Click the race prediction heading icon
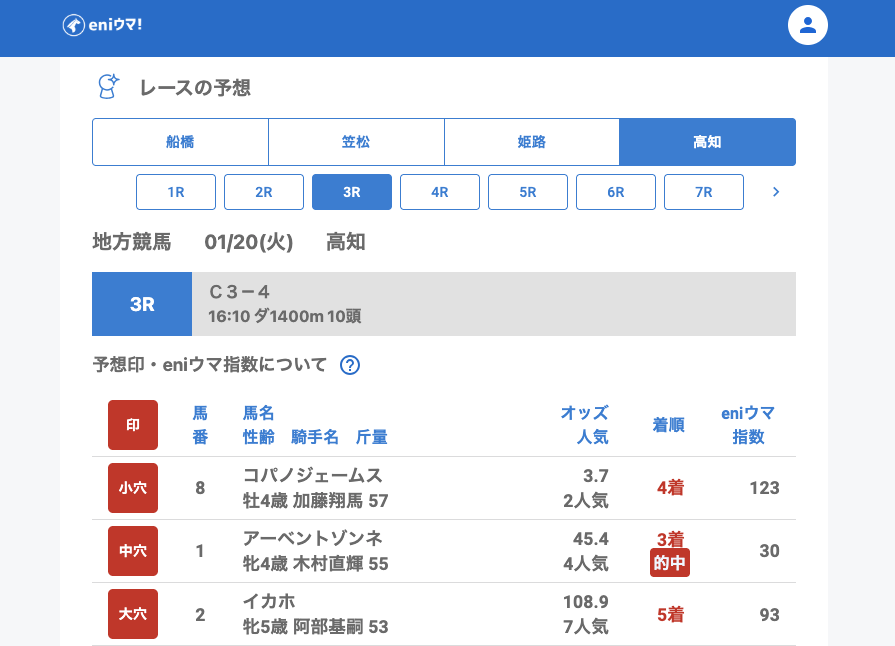This screenshot has width=895, height=646. pyautogui.click(x=107, y=87)
